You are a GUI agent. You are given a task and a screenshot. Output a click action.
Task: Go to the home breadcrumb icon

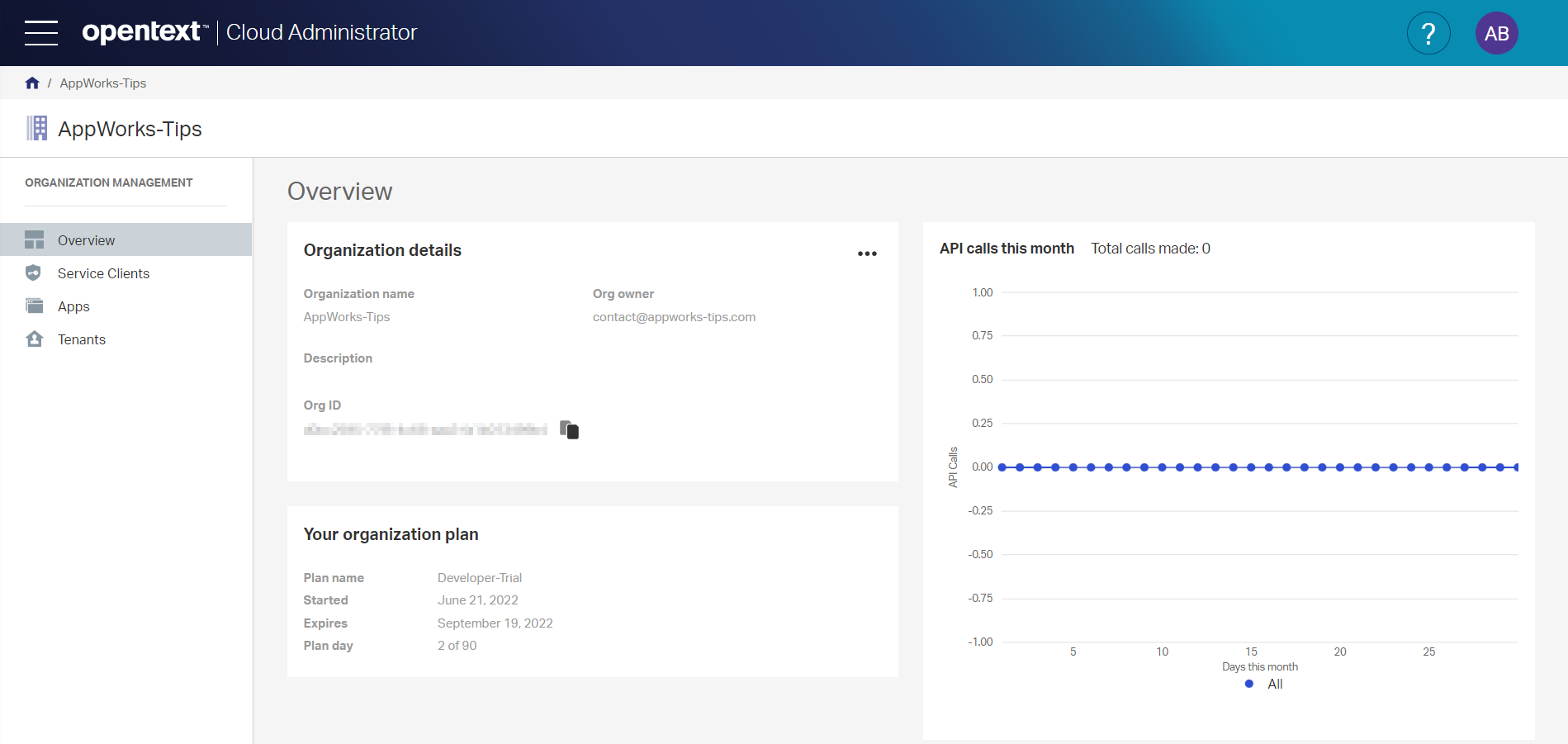(32, 83)
